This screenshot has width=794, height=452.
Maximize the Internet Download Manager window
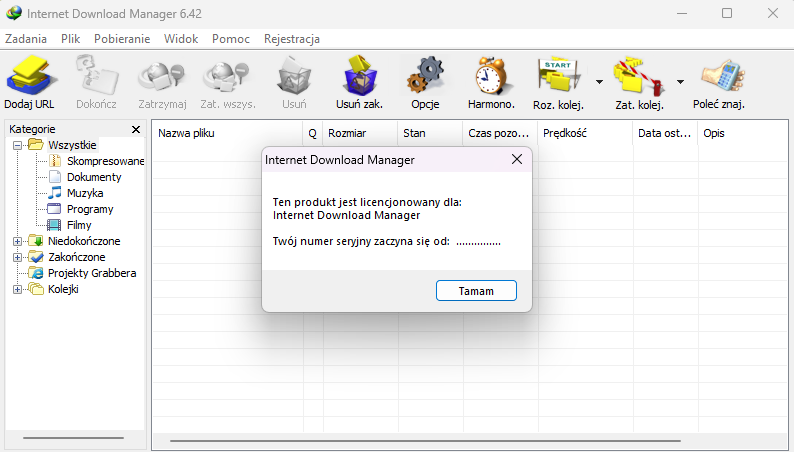tap(727, 13)
